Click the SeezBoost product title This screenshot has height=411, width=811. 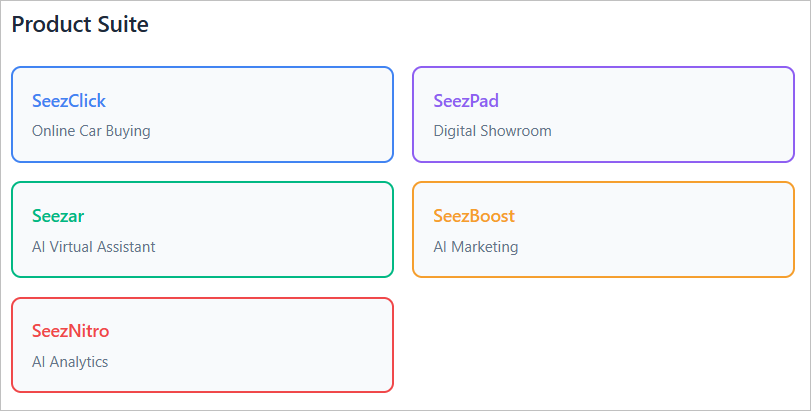pyautogui.click(x=474, y=216)
